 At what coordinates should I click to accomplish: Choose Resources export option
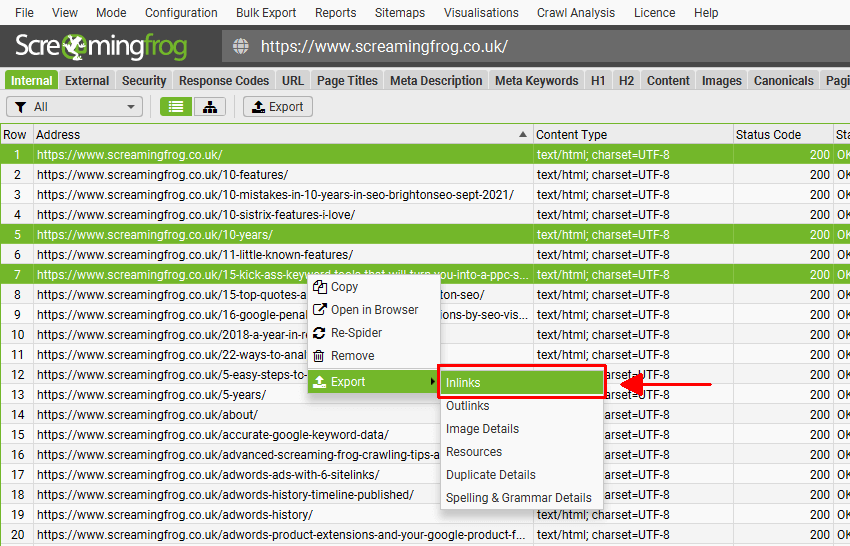click(521, 452)
